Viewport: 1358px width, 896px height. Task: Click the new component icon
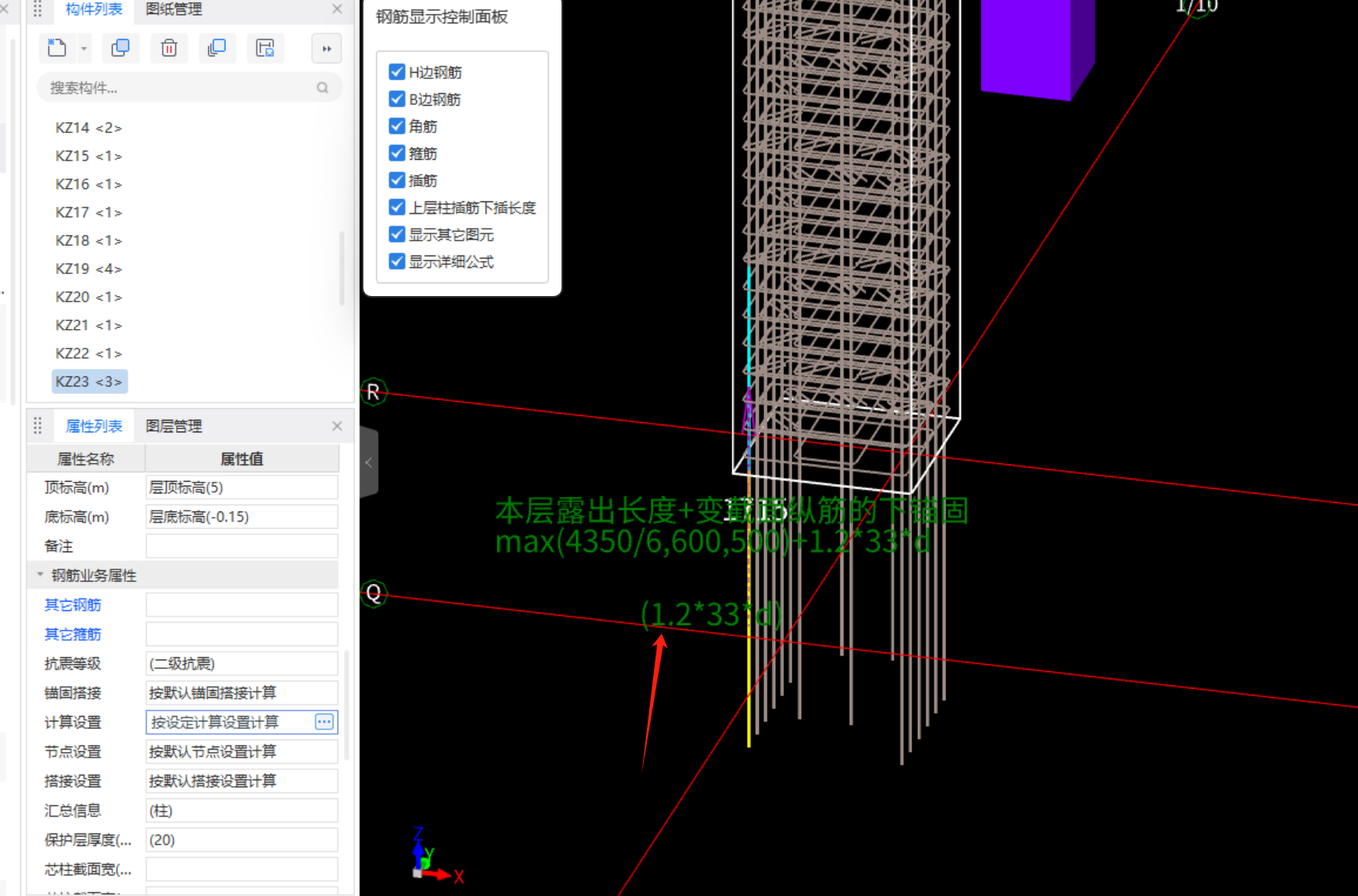click(57, 49)
